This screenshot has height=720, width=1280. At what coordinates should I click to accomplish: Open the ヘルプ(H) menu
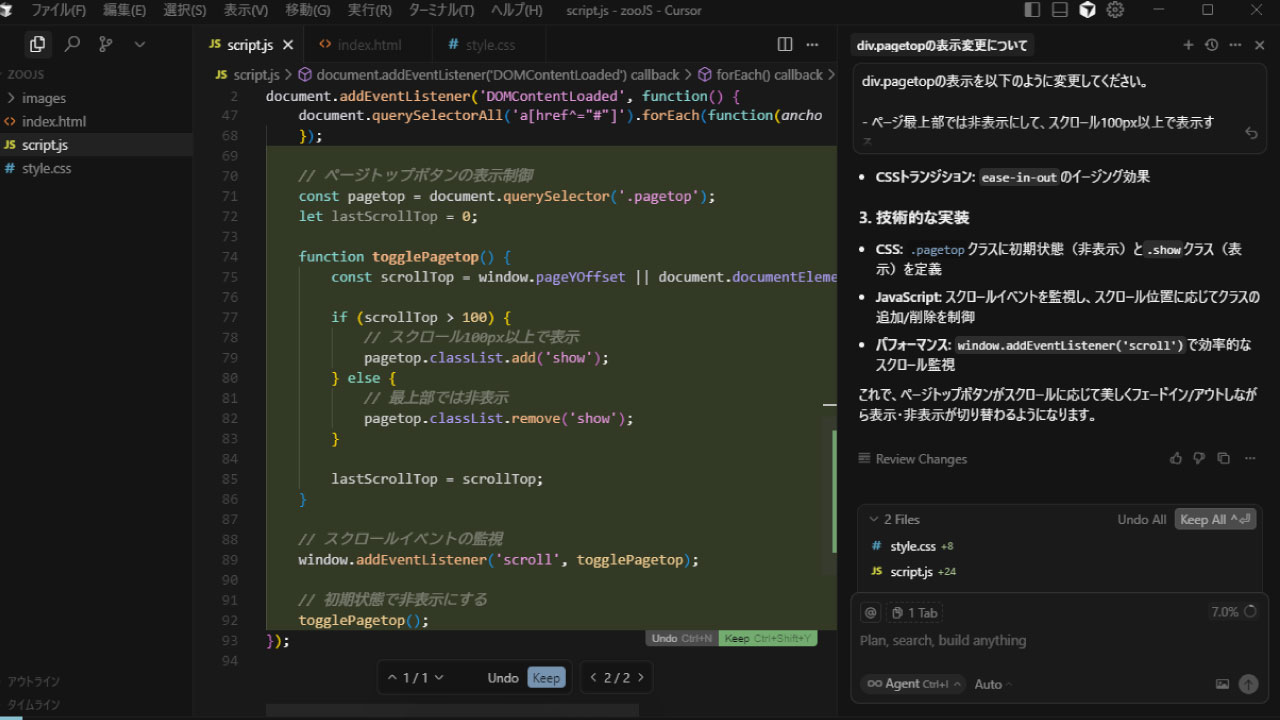pos(516,10)
